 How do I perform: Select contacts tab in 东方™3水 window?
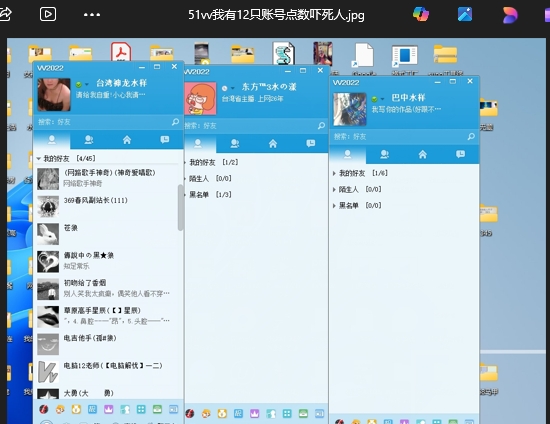198,143
